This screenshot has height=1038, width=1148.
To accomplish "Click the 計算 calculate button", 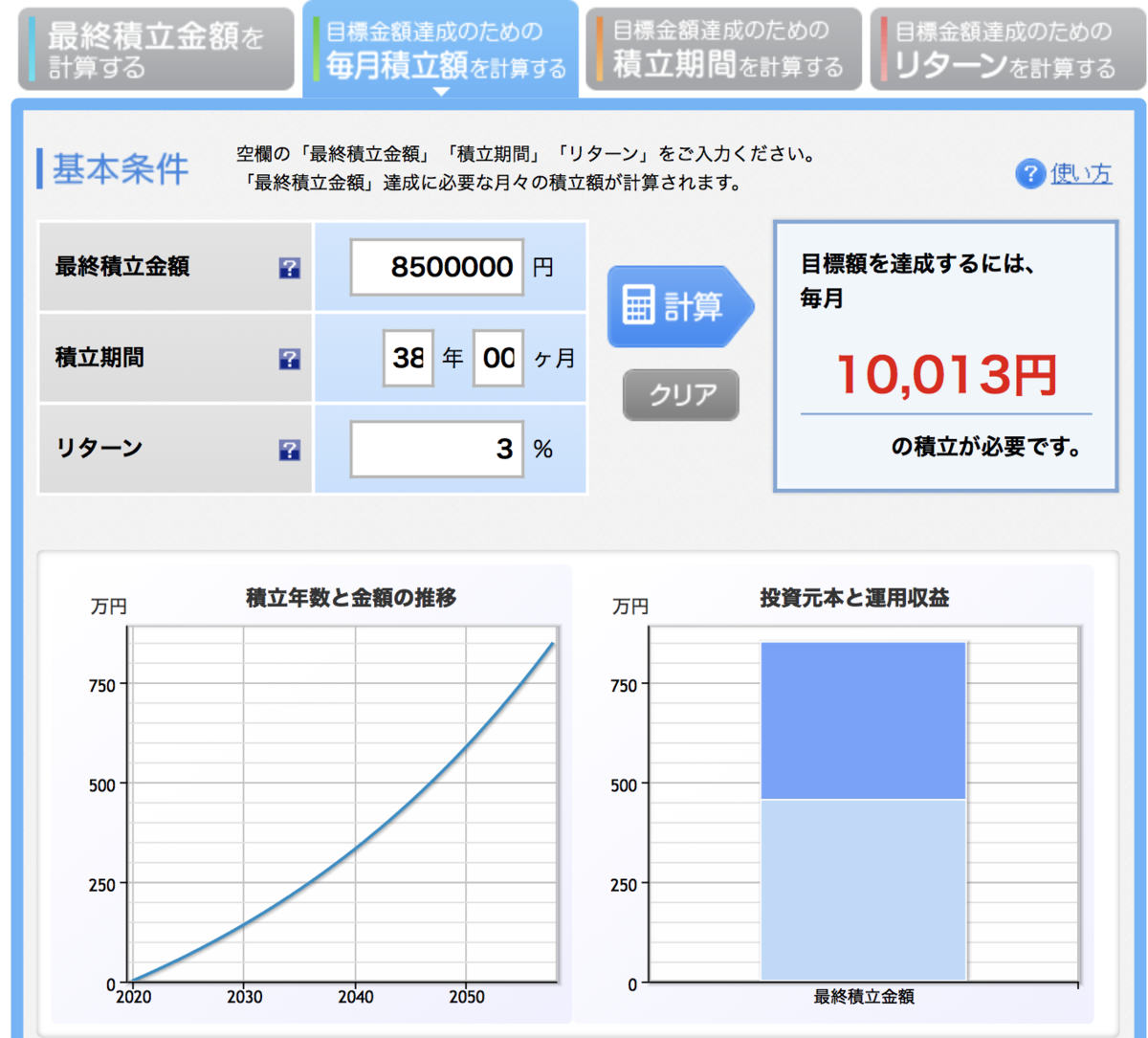I will [x=679, y=306].
